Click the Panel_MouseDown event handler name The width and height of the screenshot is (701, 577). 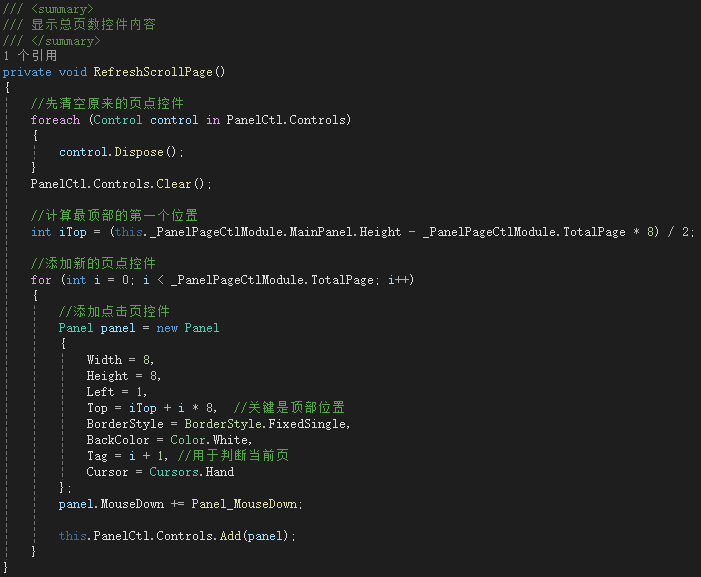coord(248,504)
